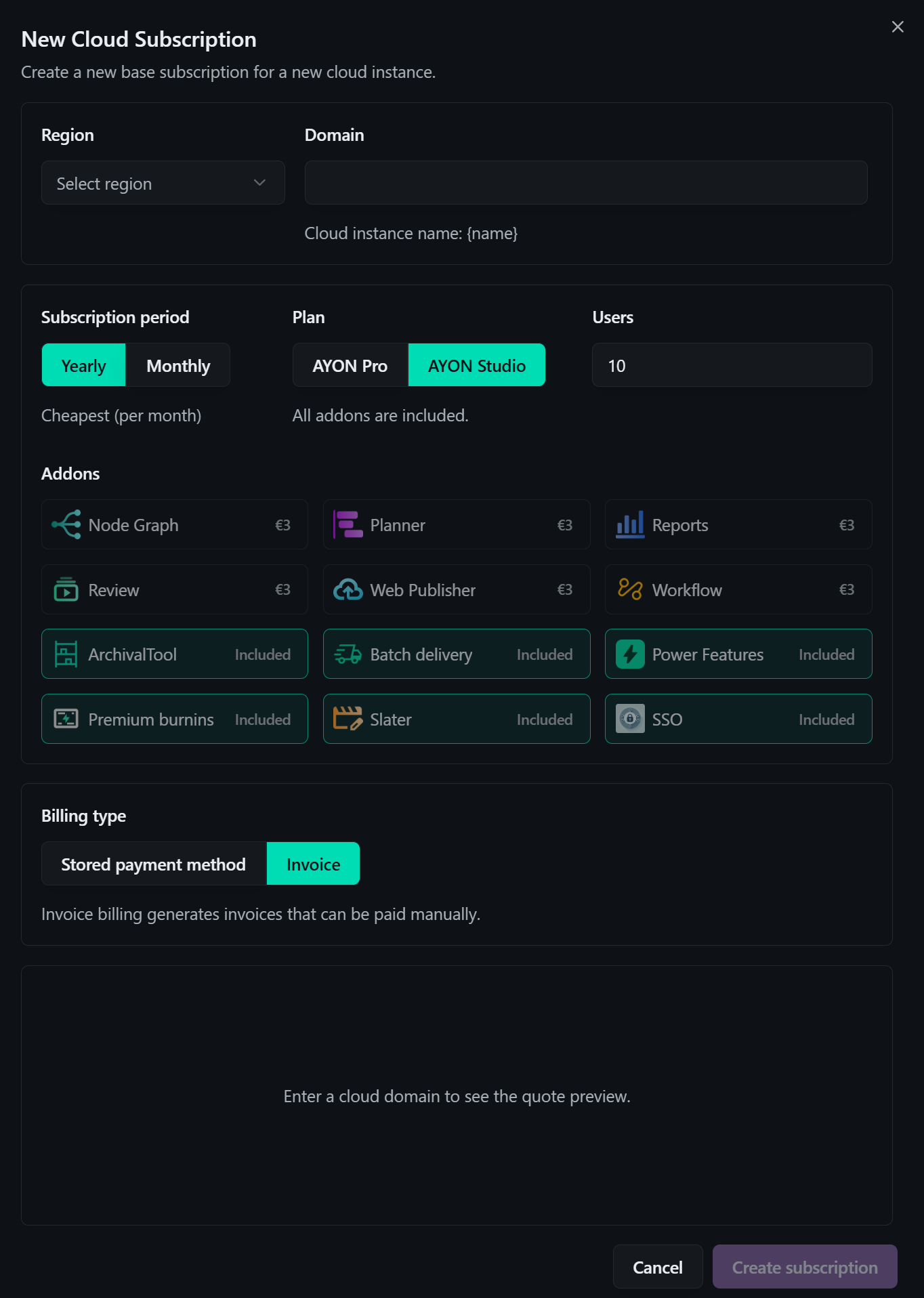Click the Premium burnins addon name
Image resolution: width=924 pixels, height=1298 pixels.
[151, 719]
